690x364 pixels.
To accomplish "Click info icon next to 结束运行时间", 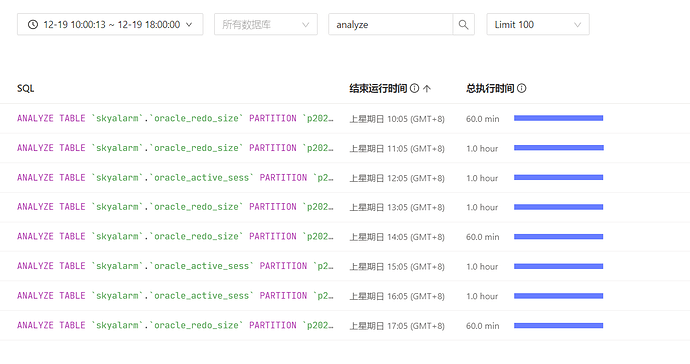I will pyautogui.click(x=415, y=88).
